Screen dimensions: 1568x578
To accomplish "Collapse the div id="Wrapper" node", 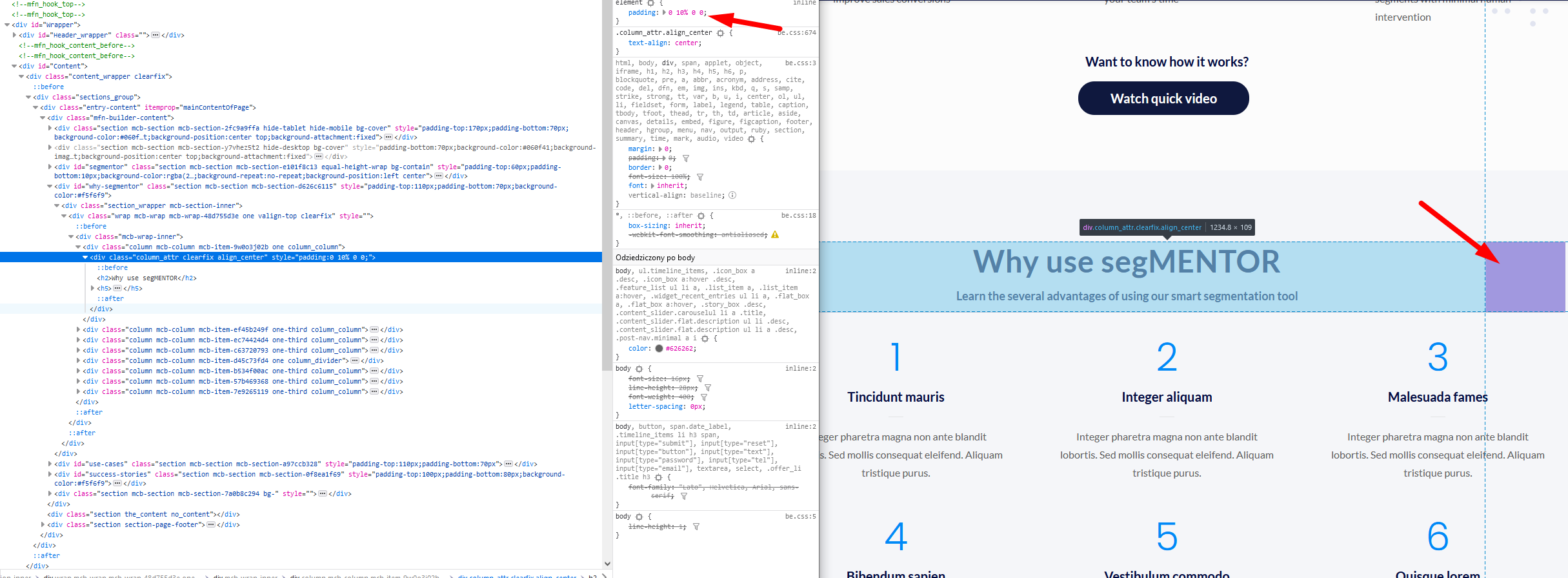I will click(x=7, y=25).
